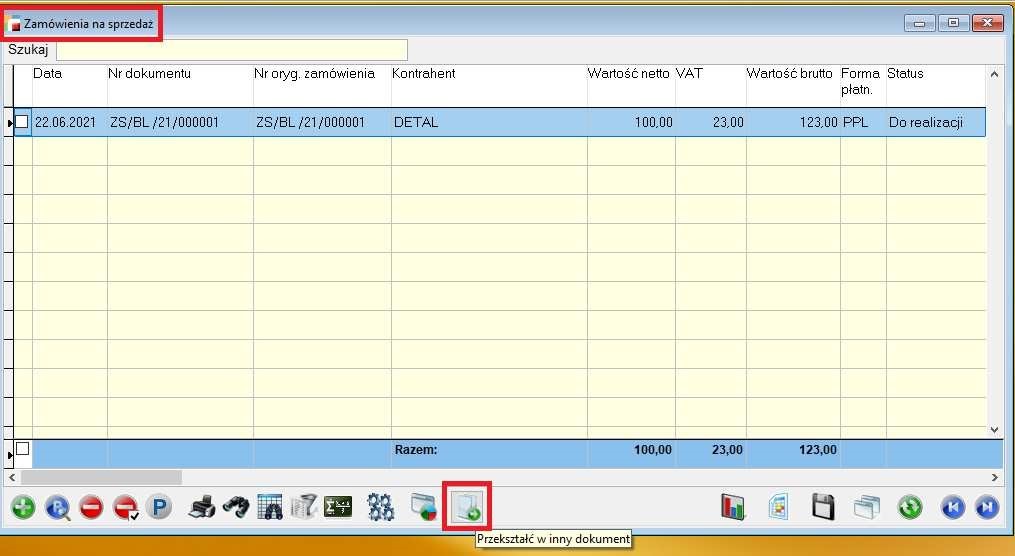This screenshot has width=1015, height=556.
Task: Sort by the Data column header
Action: (47, 73)
